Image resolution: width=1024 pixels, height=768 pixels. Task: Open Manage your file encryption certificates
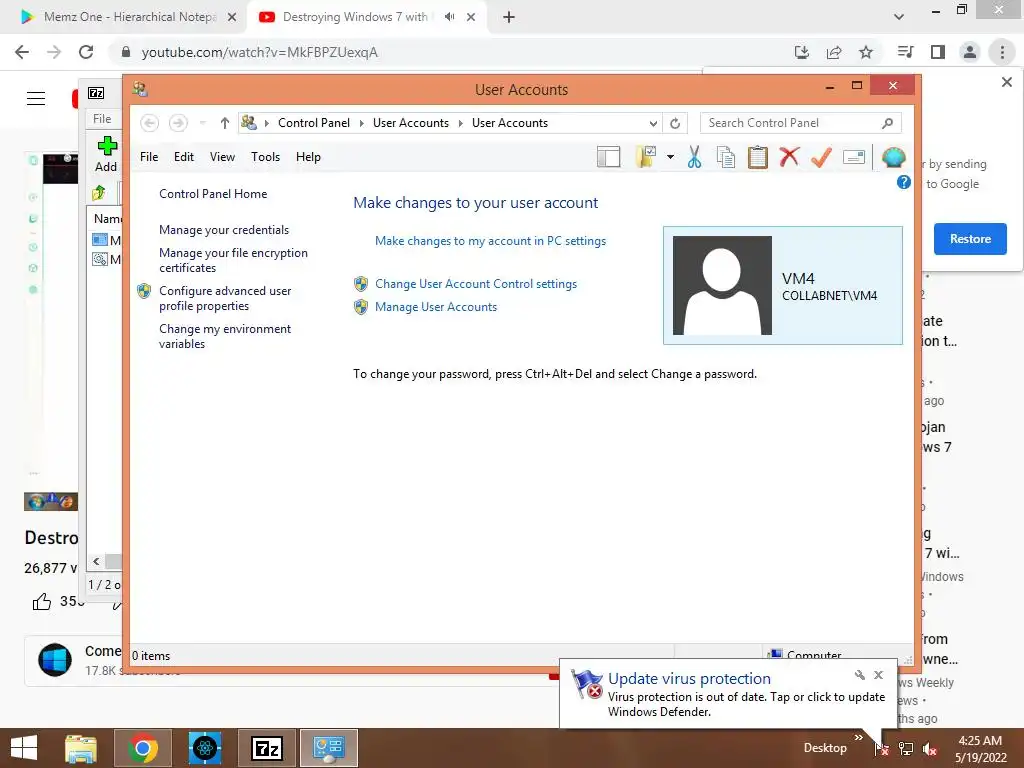pyautogui.click(x=233, y=260)
